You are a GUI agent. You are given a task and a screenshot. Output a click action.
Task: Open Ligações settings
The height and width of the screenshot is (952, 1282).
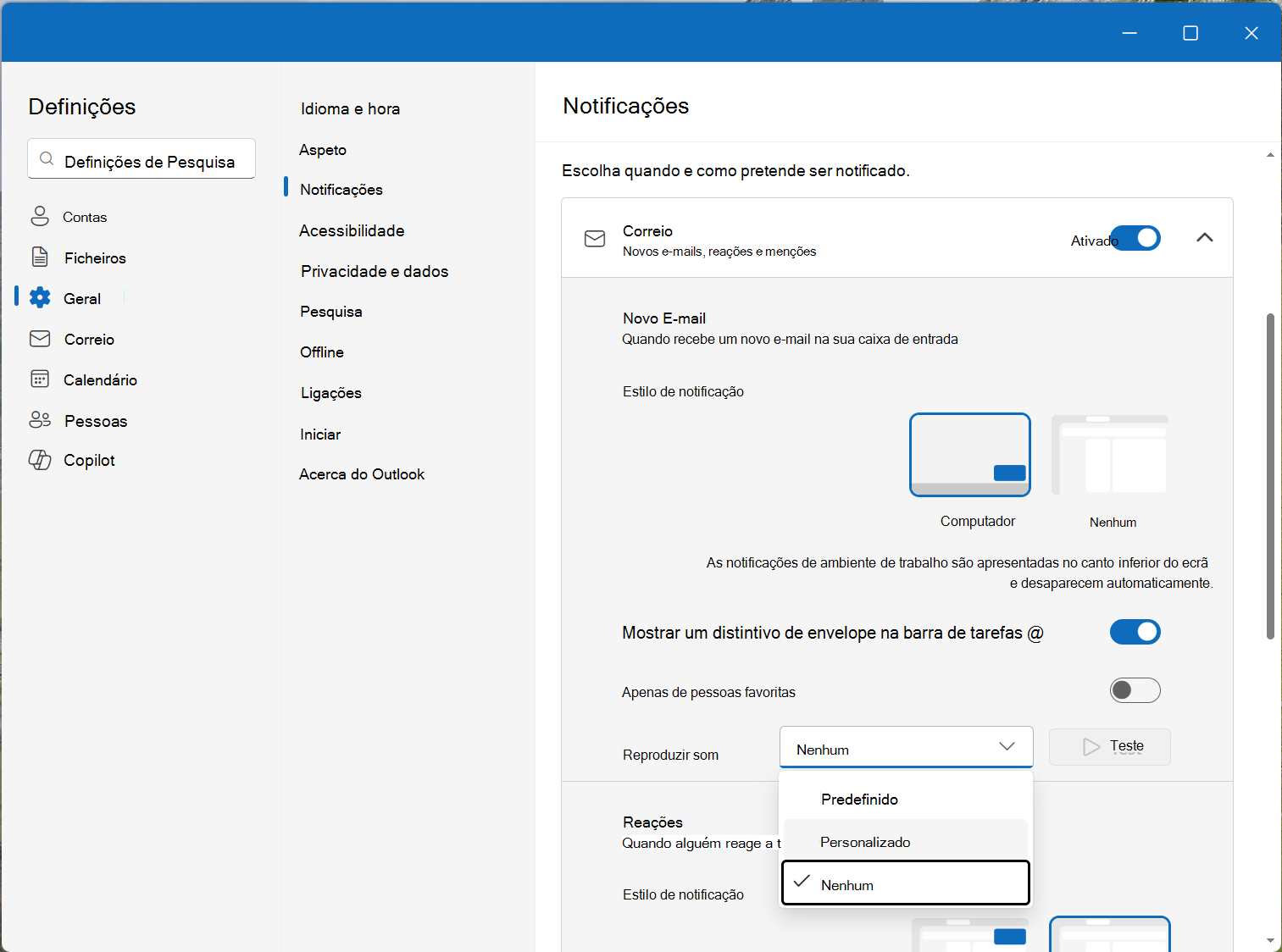pos(331,393)
